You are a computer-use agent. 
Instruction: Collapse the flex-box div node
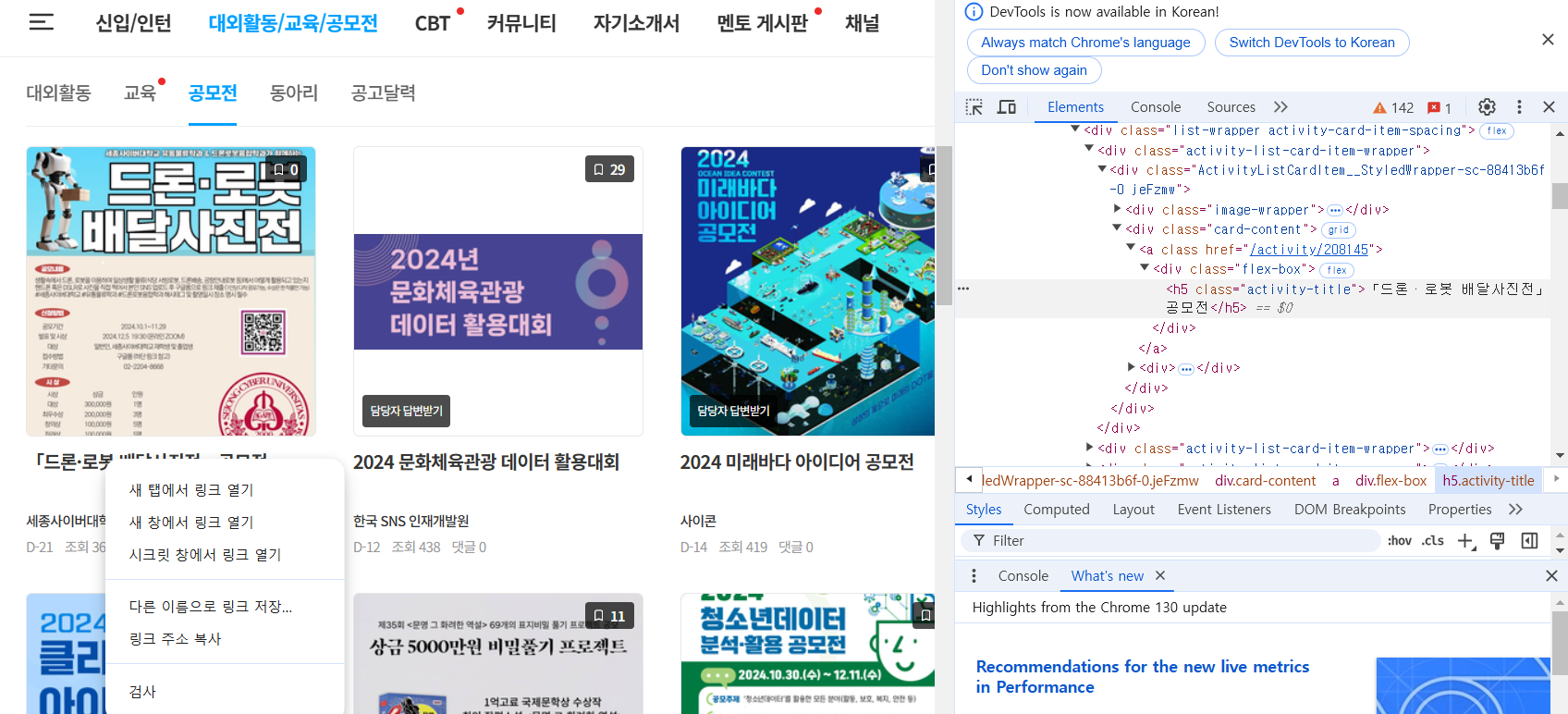point(1145,268)
